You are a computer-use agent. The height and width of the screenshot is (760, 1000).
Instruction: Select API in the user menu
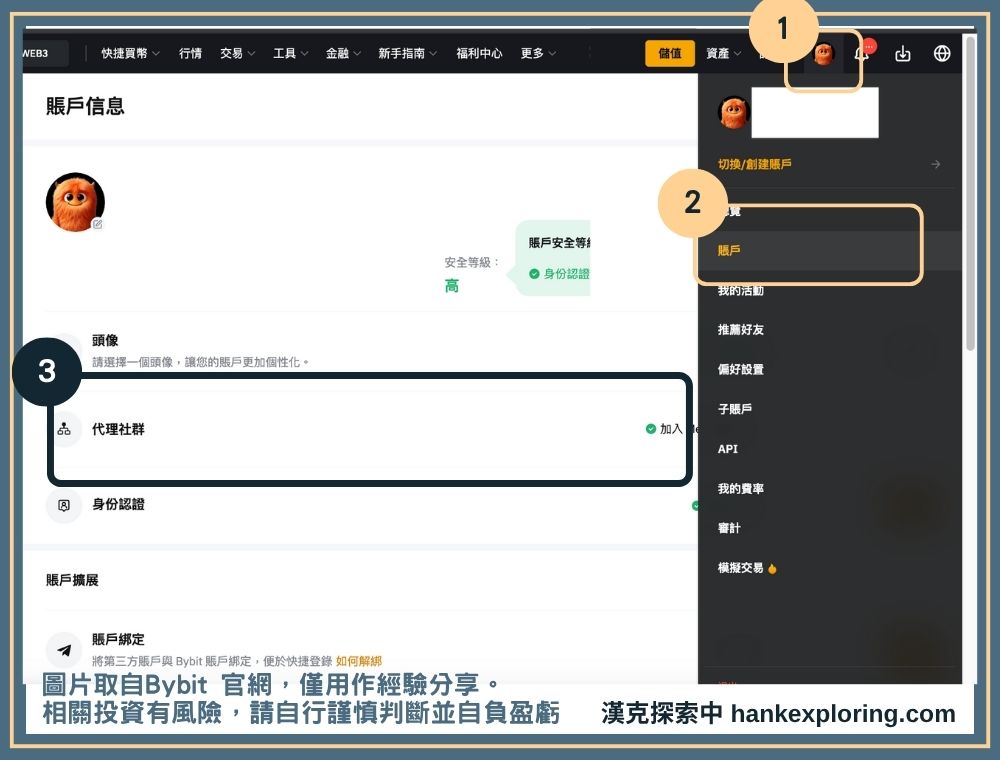(x=728, y=449)
